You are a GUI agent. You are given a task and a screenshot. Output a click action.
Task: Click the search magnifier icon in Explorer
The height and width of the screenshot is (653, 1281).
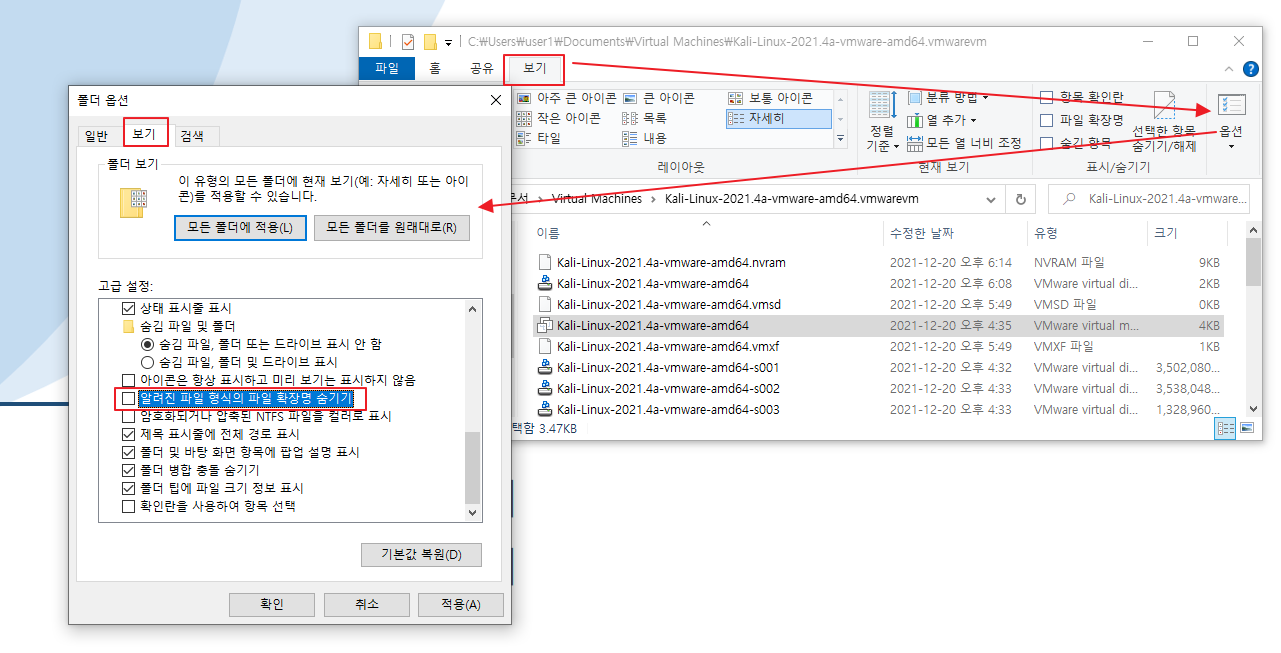(x=1069, y=199)
